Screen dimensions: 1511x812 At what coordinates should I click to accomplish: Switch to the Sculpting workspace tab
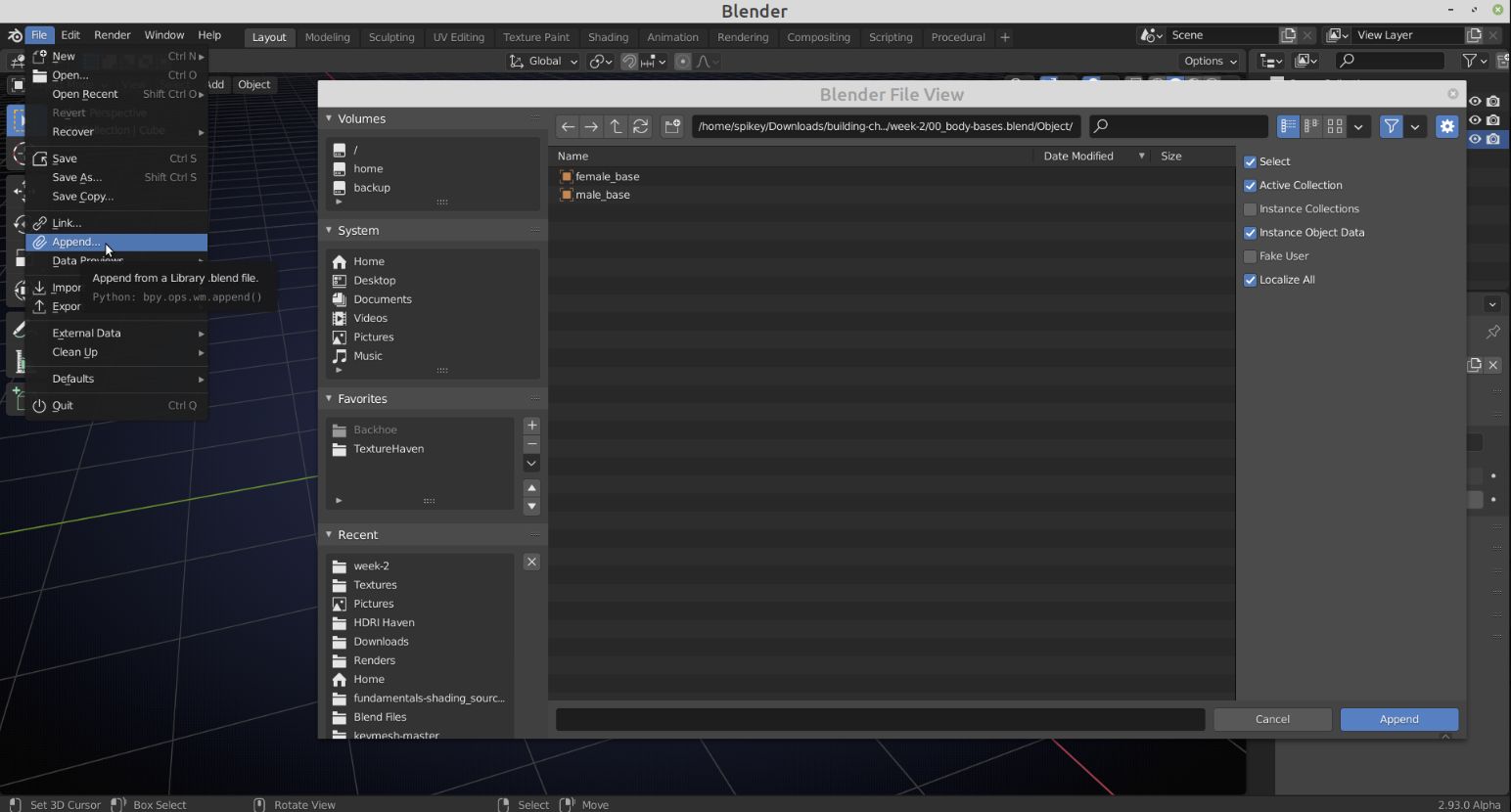[391, 37]
